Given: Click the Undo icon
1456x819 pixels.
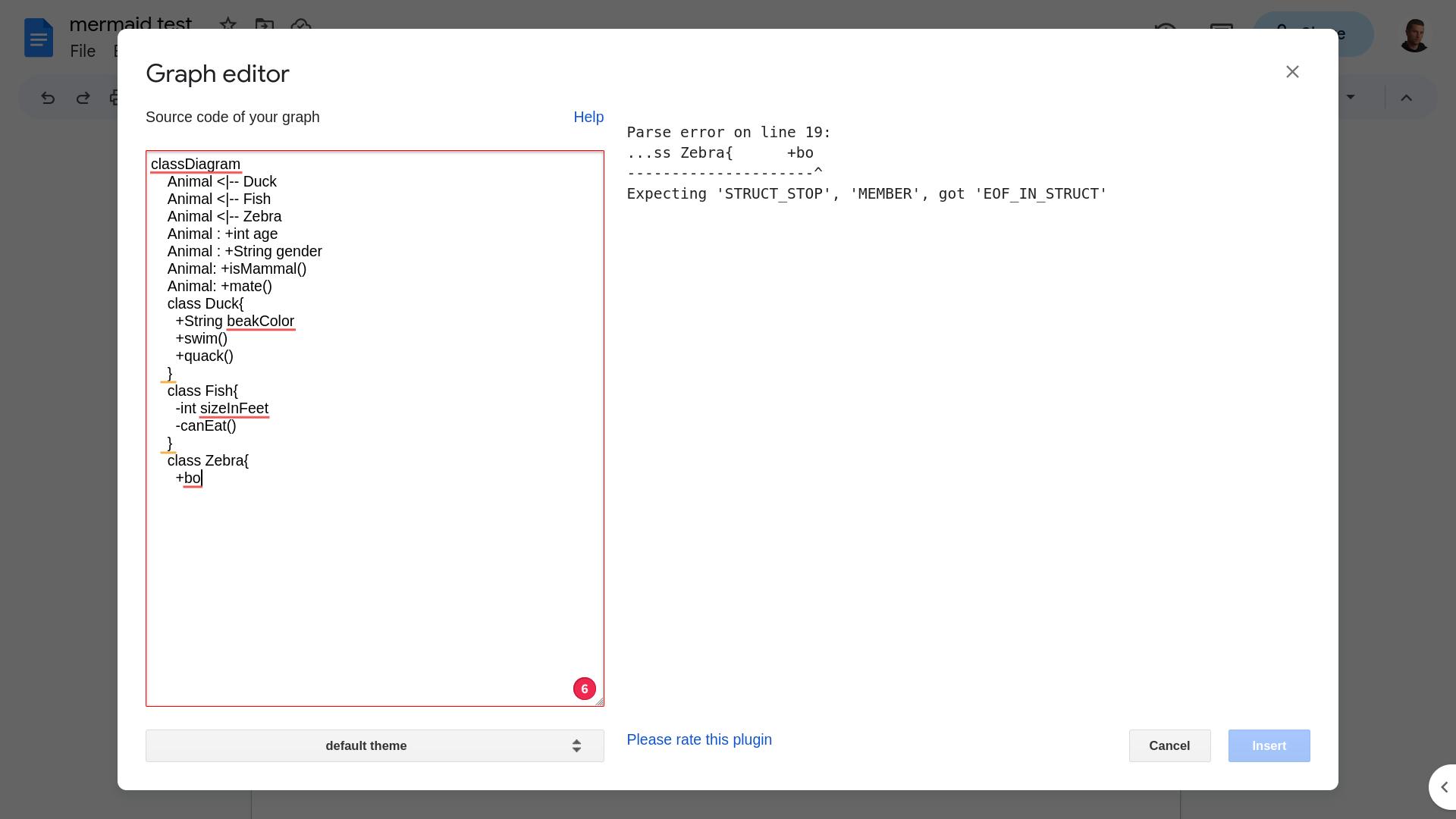Looking at the screenshot, I should 48,97.
